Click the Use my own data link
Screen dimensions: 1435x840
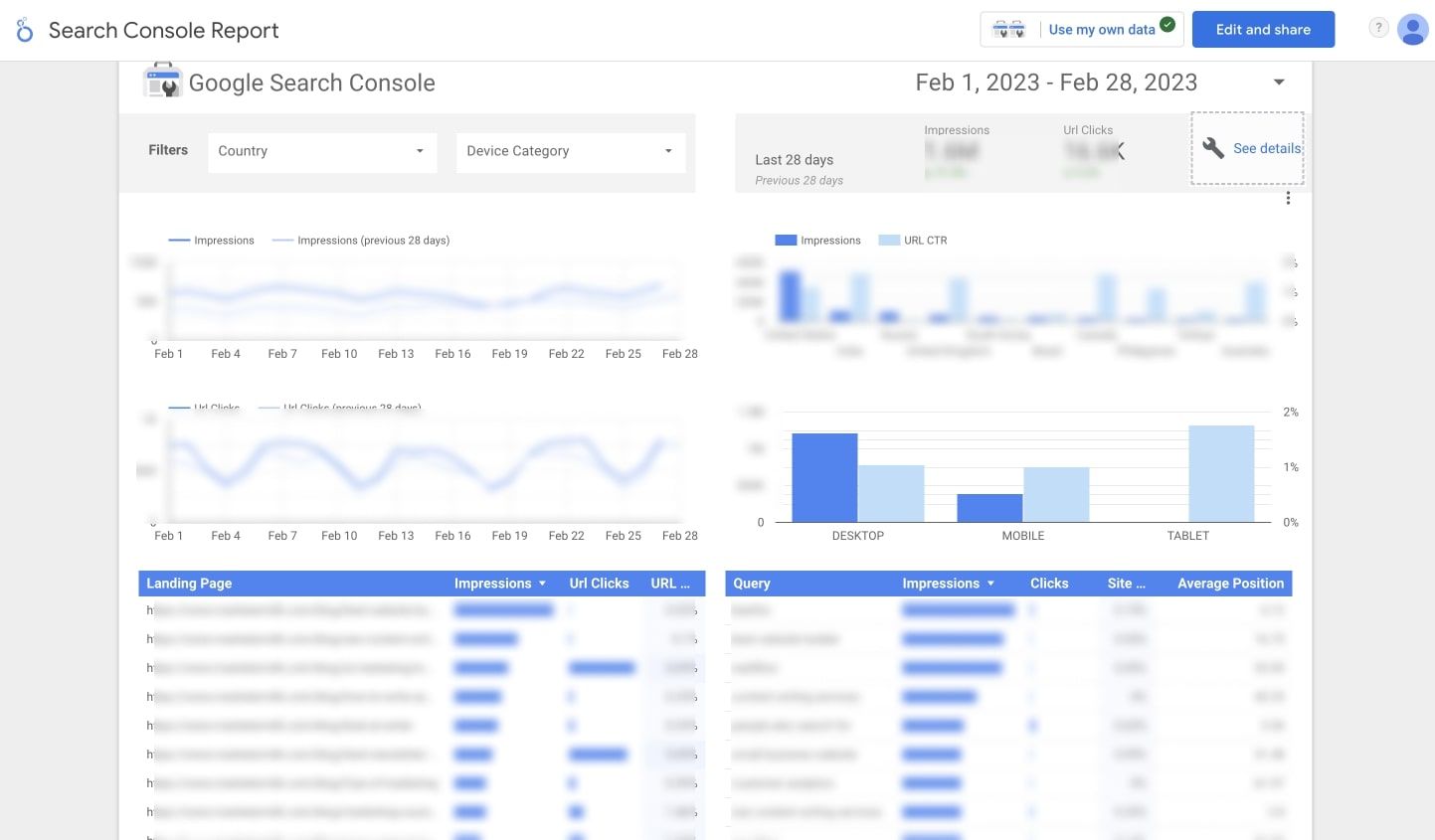pyautogui.click(x=1101, y=30)
